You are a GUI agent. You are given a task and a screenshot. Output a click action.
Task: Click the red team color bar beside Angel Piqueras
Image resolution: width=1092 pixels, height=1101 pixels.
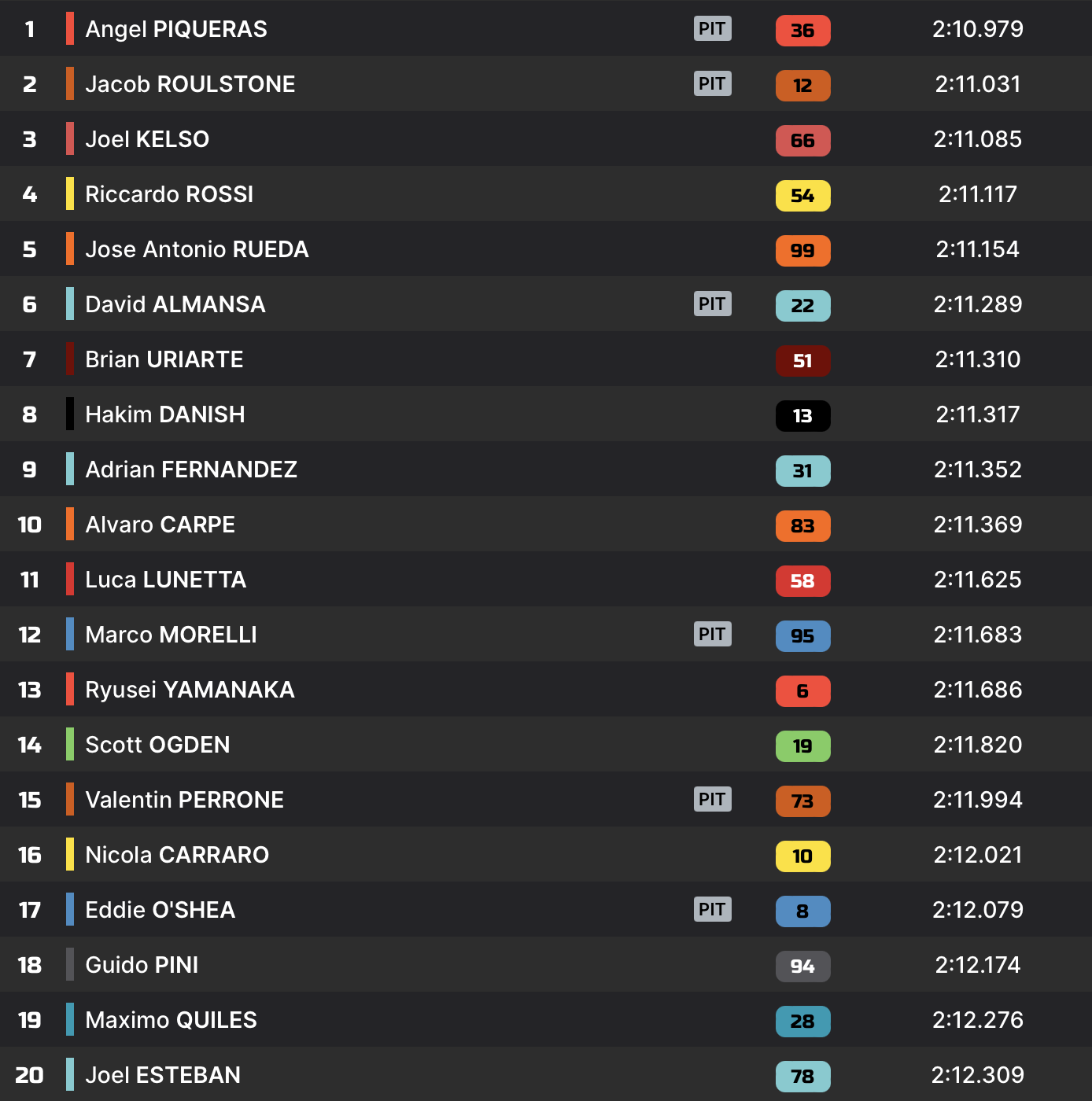pyautogui.click(x=70, y=28)
